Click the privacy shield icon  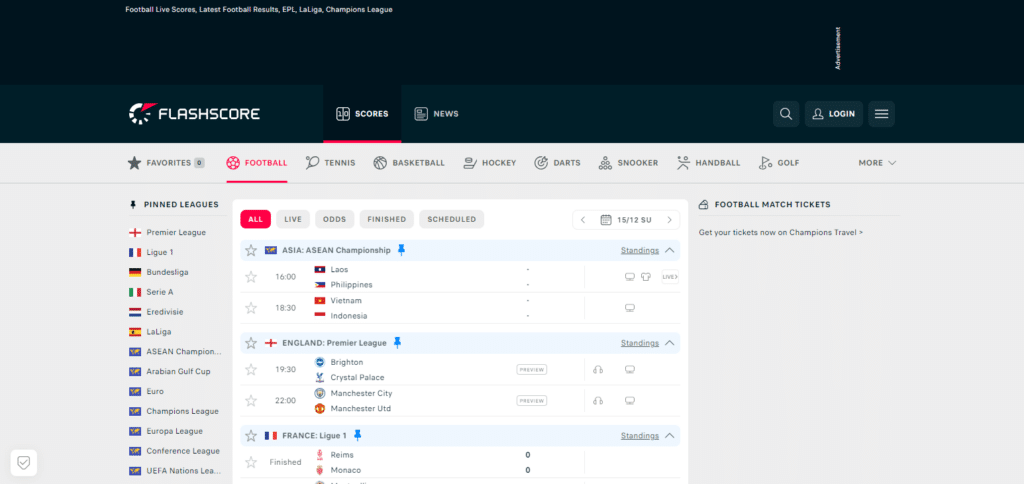click(x=24, y=463)
